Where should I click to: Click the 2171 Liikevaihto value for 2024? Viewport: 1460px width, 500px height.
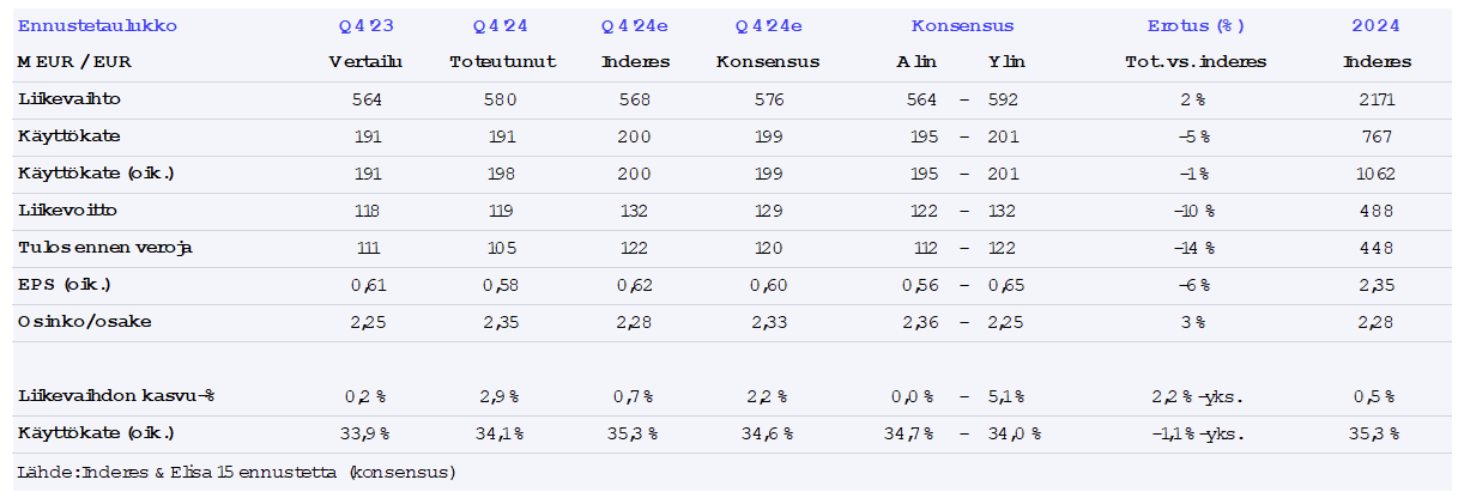tap(1376, 99)
